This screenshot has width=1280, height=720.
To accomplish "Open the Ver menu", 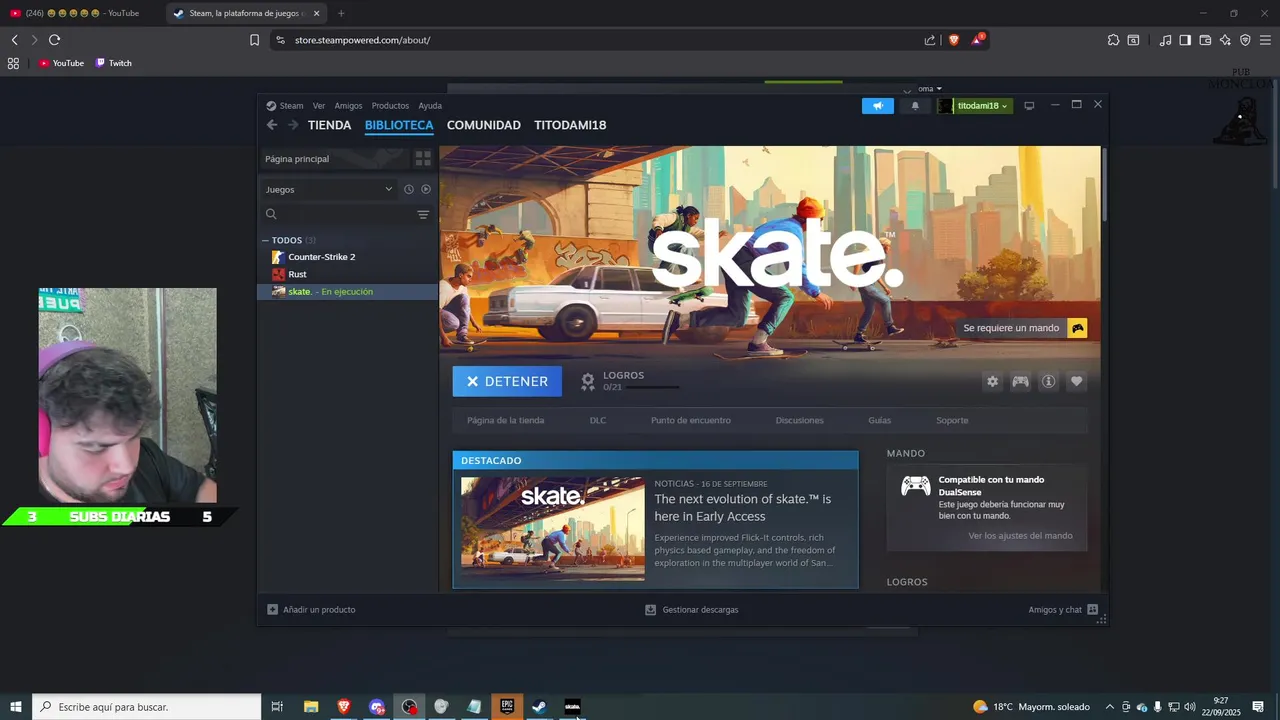I will (319, 106).
